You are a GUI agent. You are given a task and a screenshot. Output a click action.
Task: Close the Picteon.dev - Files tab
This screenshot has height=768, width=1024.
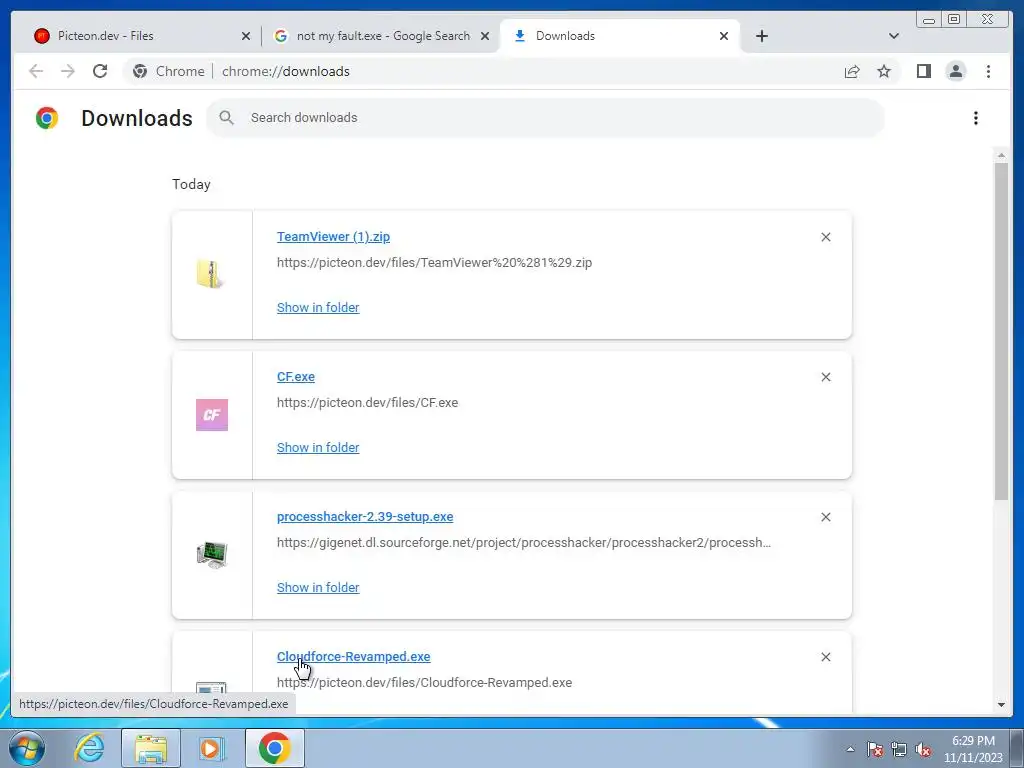[x=246, y=36]
